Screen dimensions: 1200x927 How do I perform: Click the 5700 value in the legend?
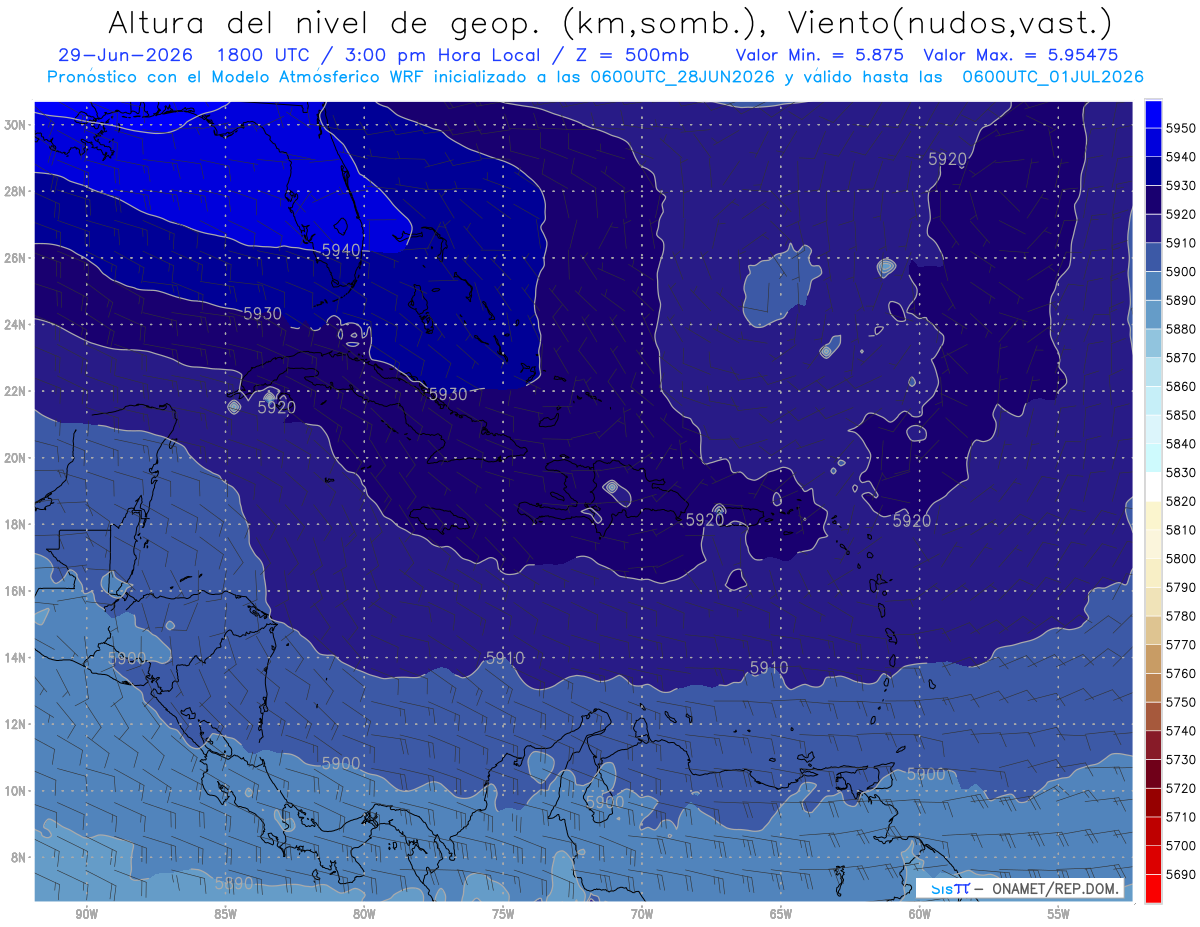click(x=1181, y=845)
